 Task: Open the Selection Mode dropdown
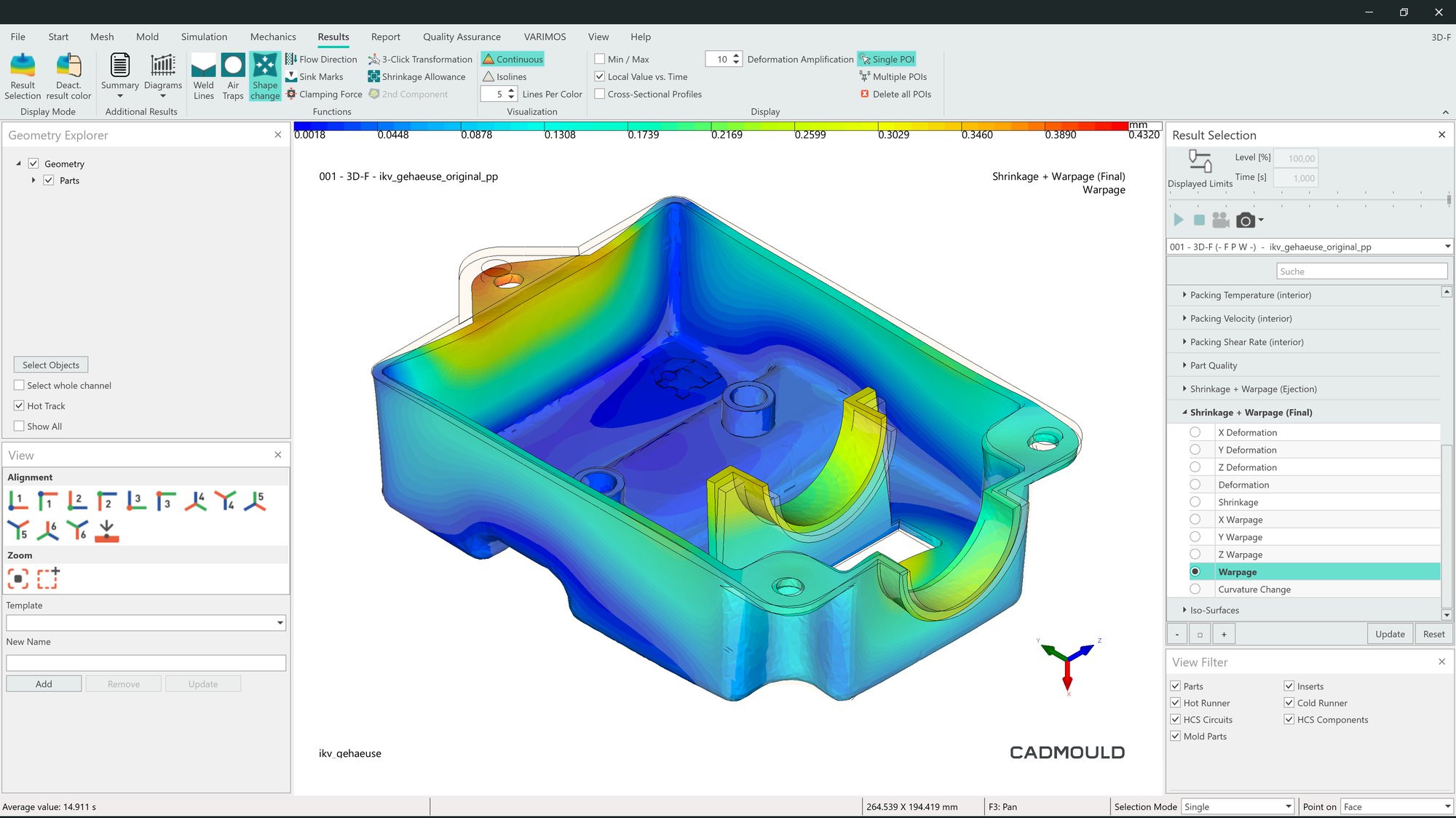click(x=1288, y=806)
